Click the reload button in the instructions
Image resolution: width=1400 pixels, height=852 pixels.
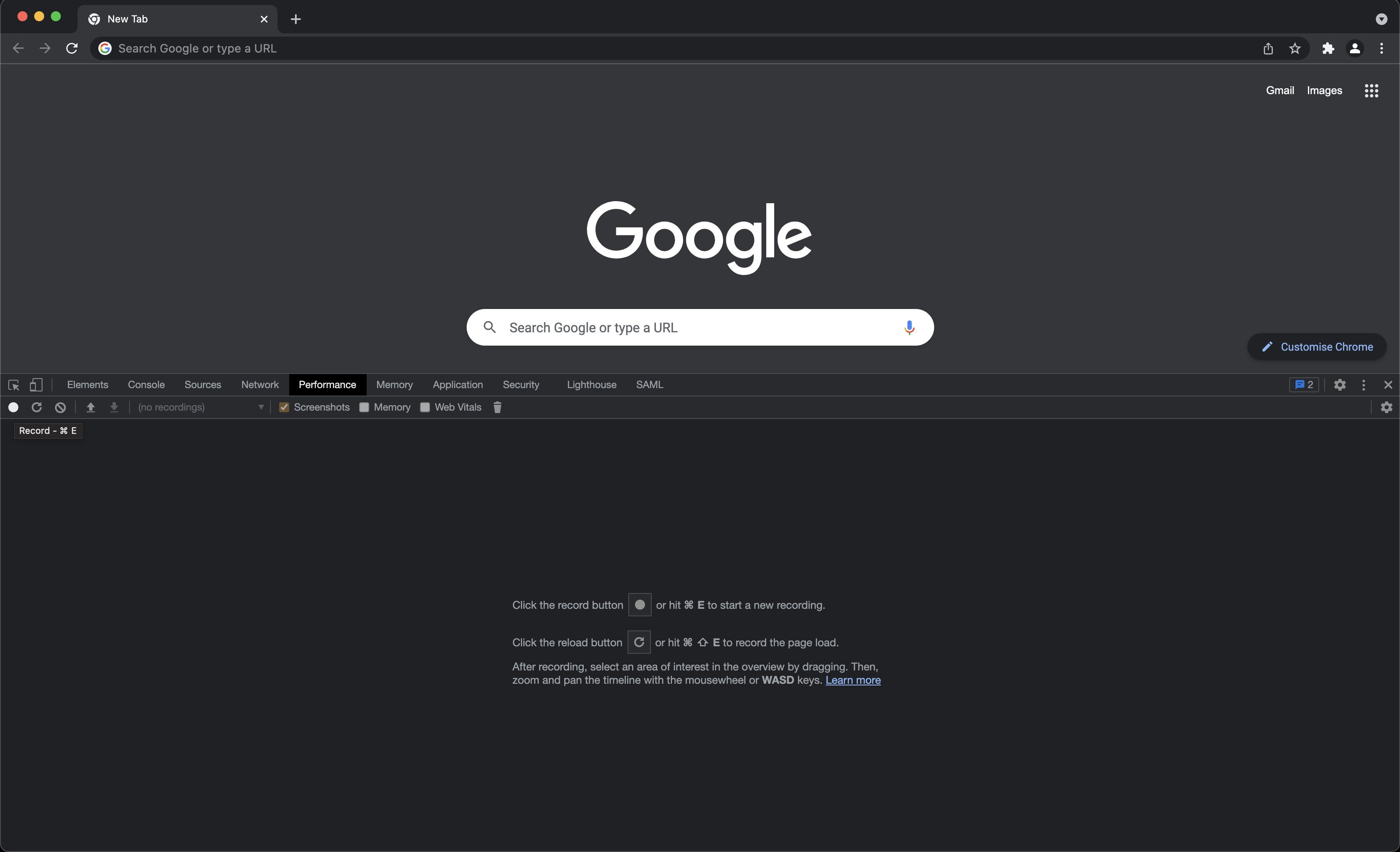(639, 643)
